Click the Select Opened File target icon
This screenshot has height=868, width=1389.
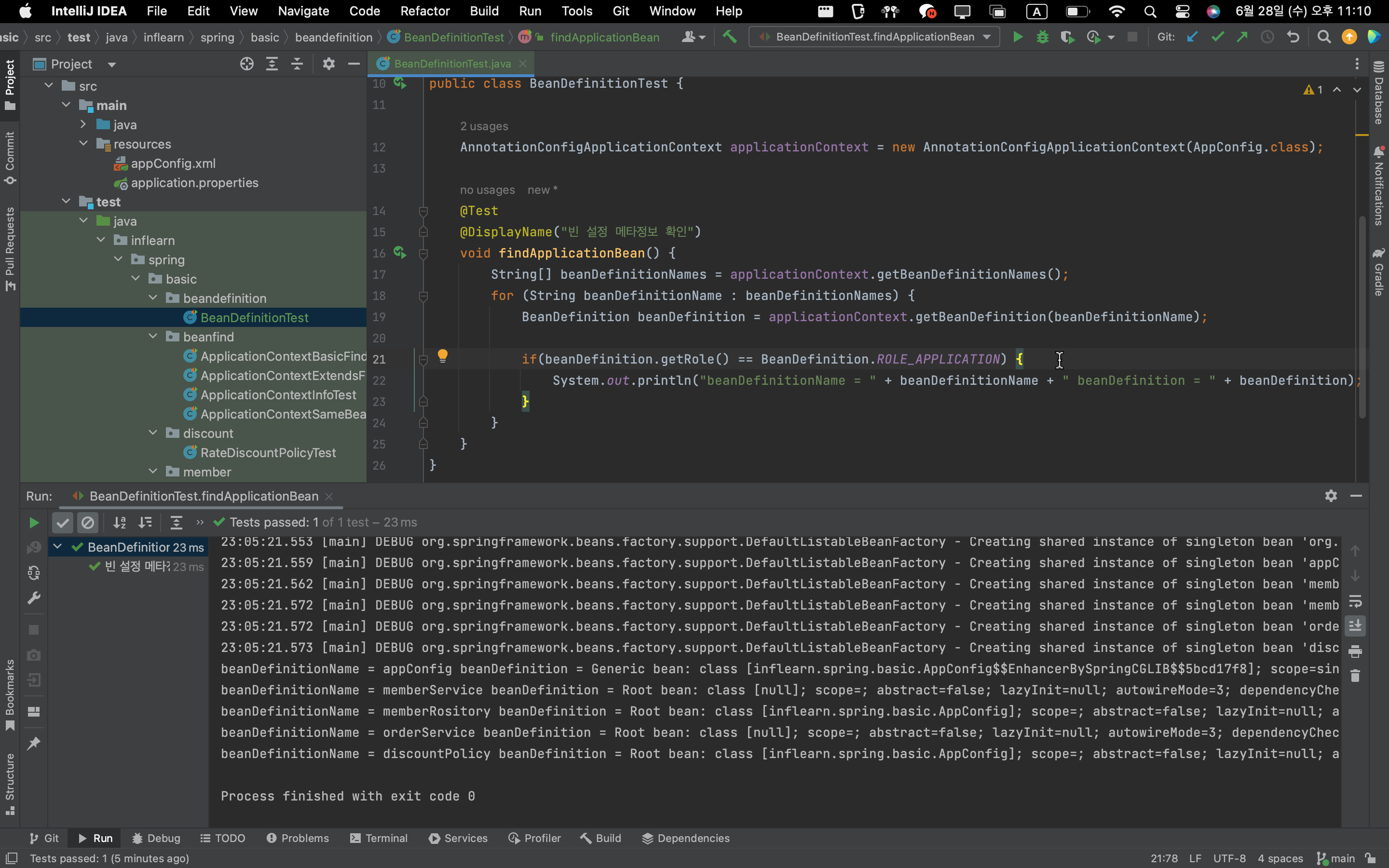pyautogui.click(x=247, y=64)
